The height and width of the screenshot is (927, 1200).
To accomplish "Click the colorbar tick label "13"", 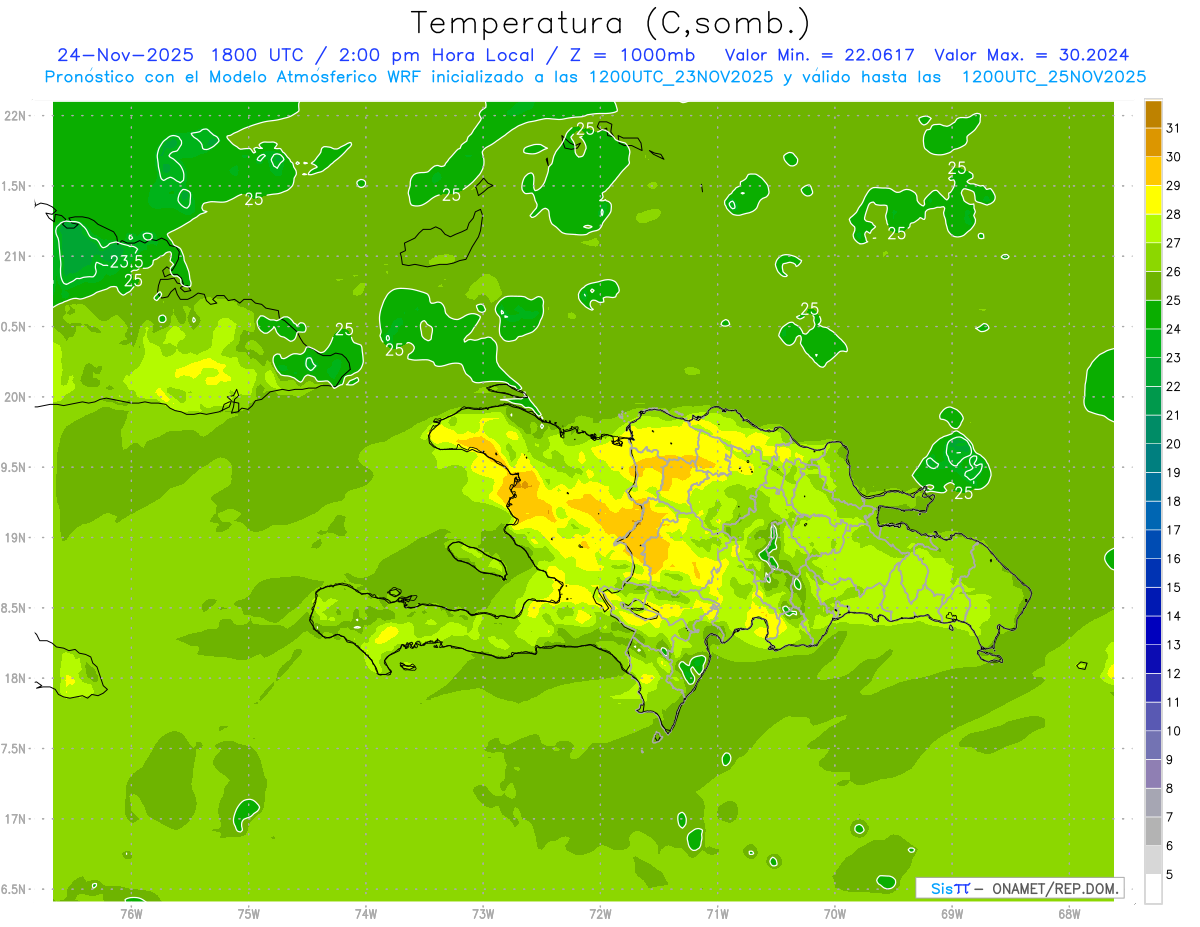I will click(x=1173, y=645).
